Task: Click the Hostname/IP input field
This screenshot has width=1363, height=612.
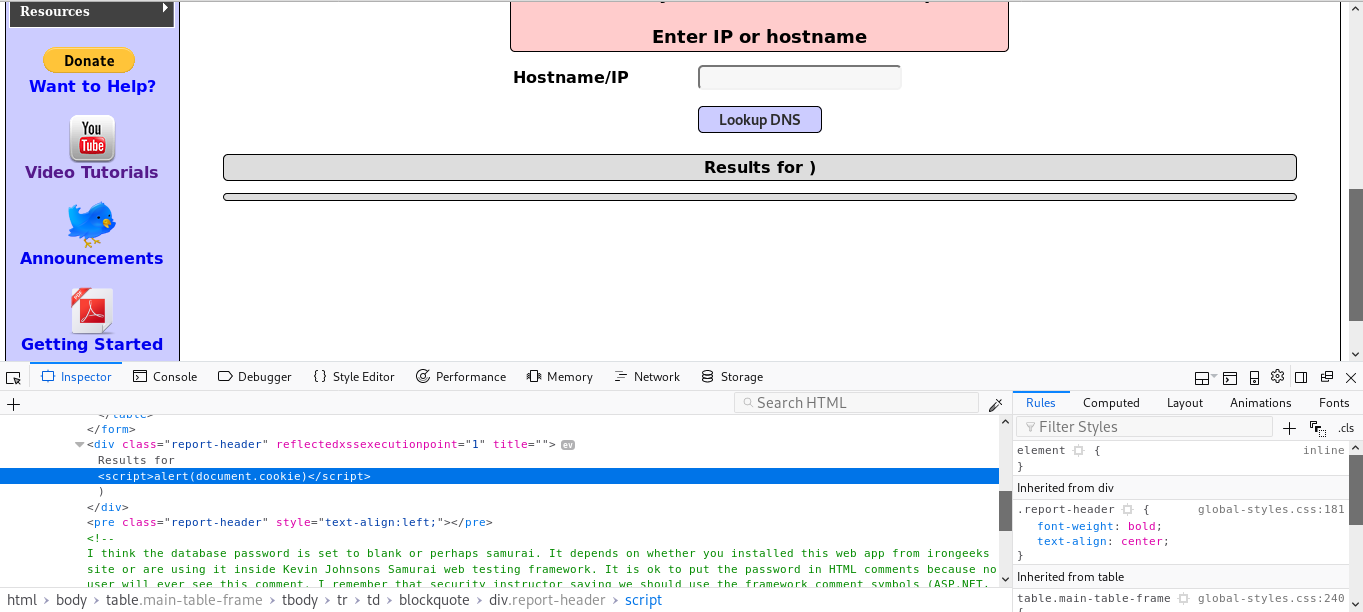Action: point(798,77)
